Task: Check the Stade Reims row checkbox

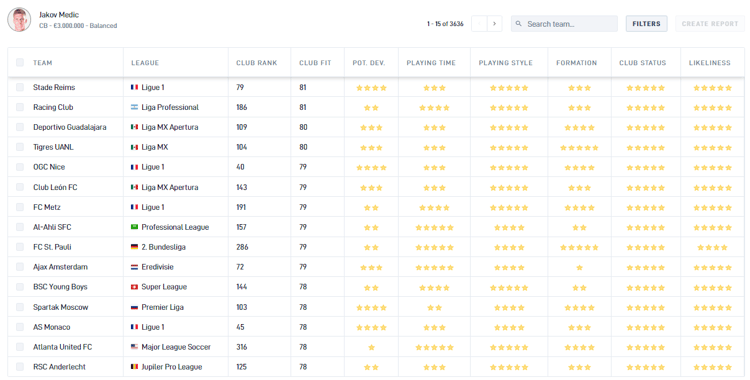Action: tap(20, 87)
